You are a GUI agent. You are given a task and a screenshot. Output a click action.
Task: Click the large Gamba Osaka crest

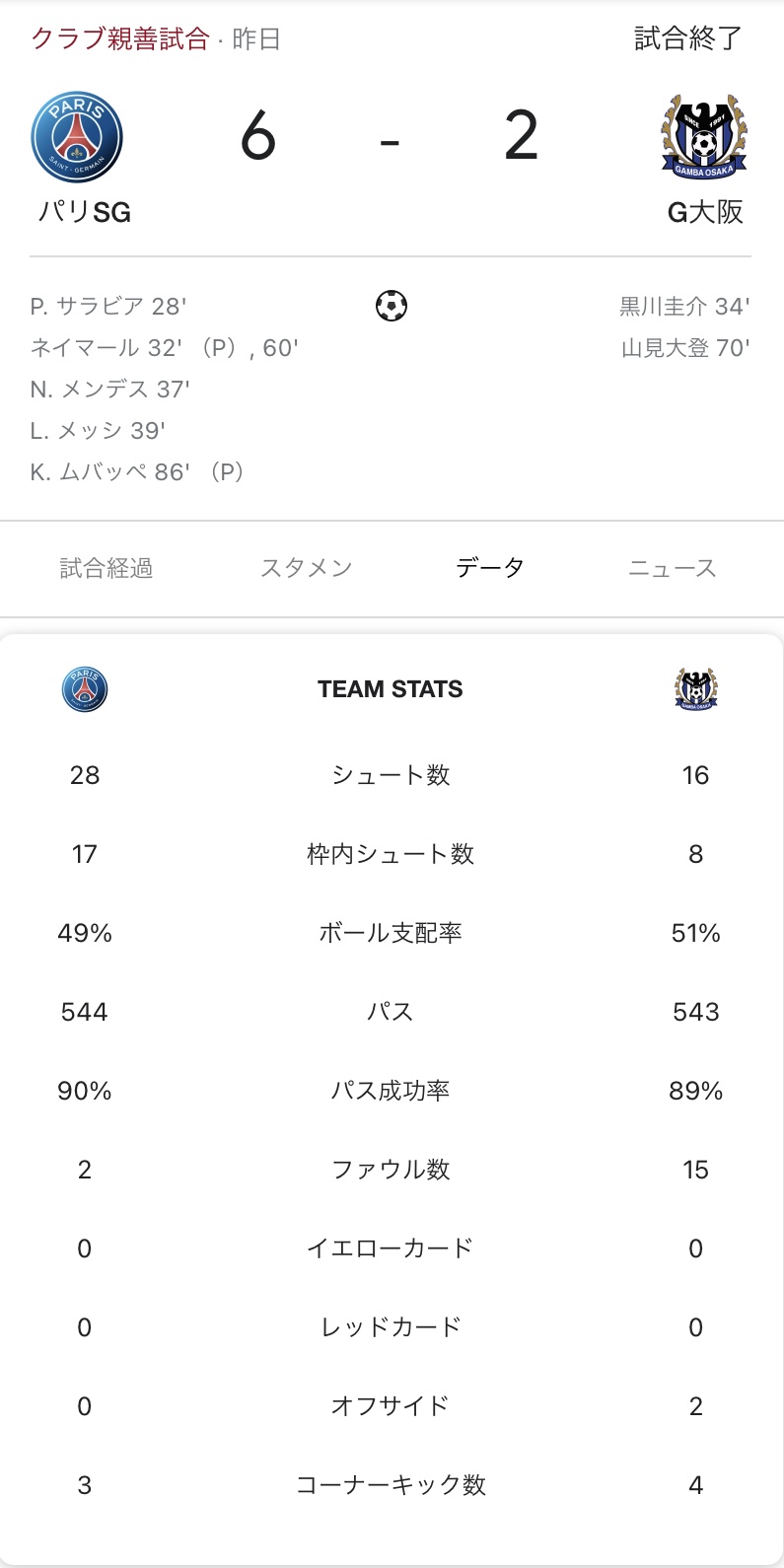coord(703,138)
